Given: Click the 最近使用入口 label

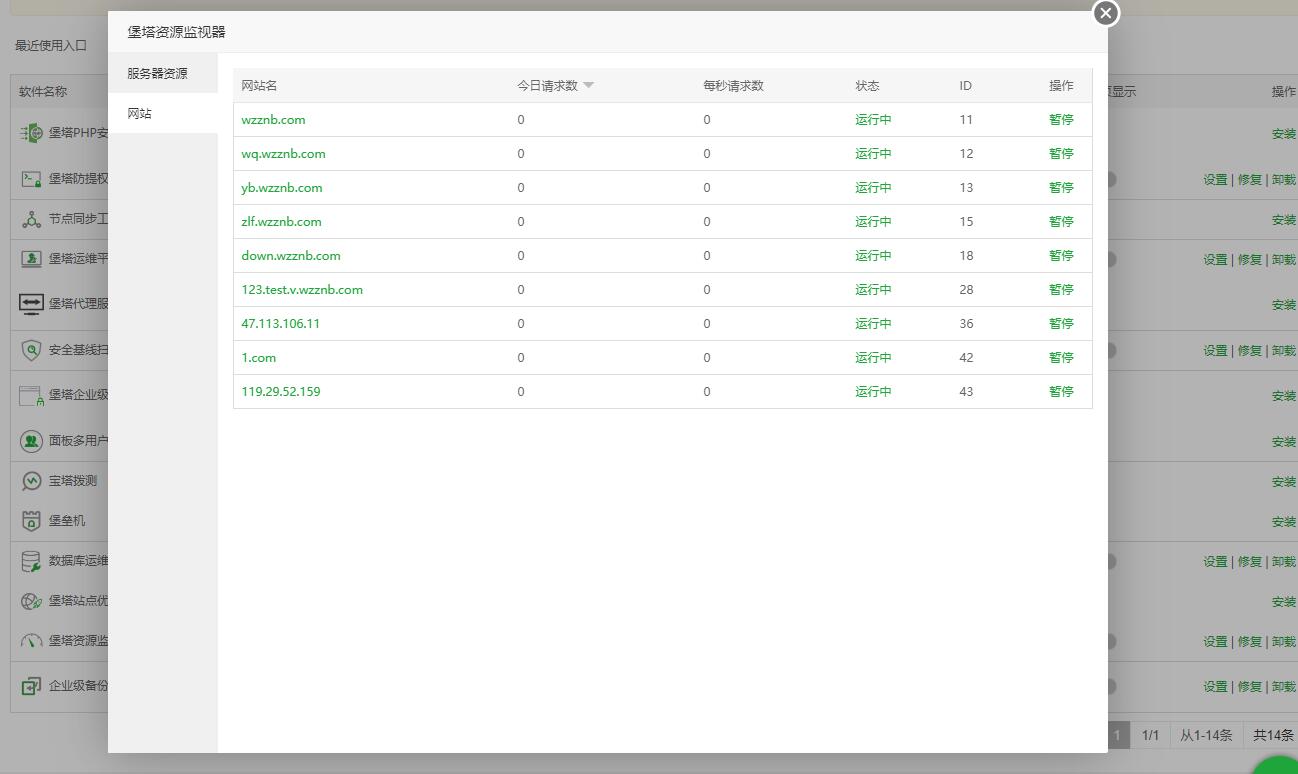Looking at the screenshot, I should pos(51,45).
